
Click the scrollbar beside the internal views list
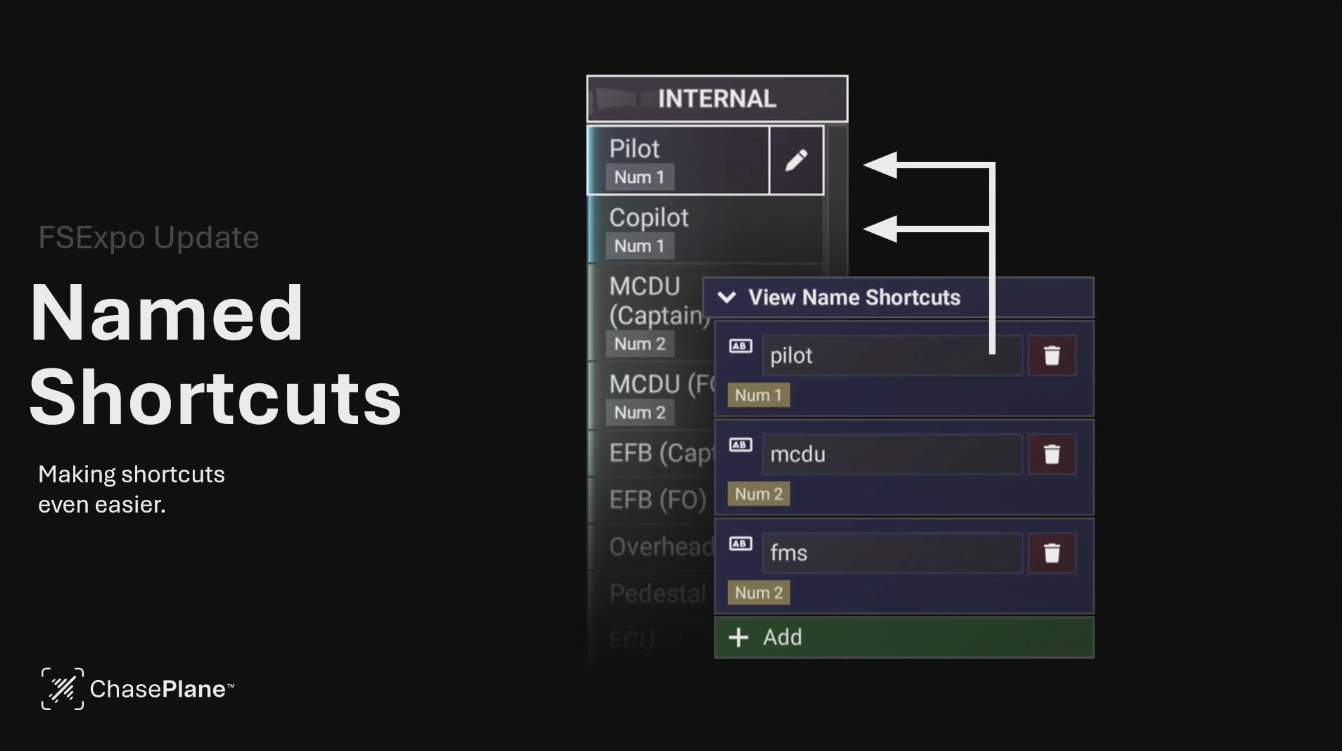pyautogui.click(x=837, y=200)
